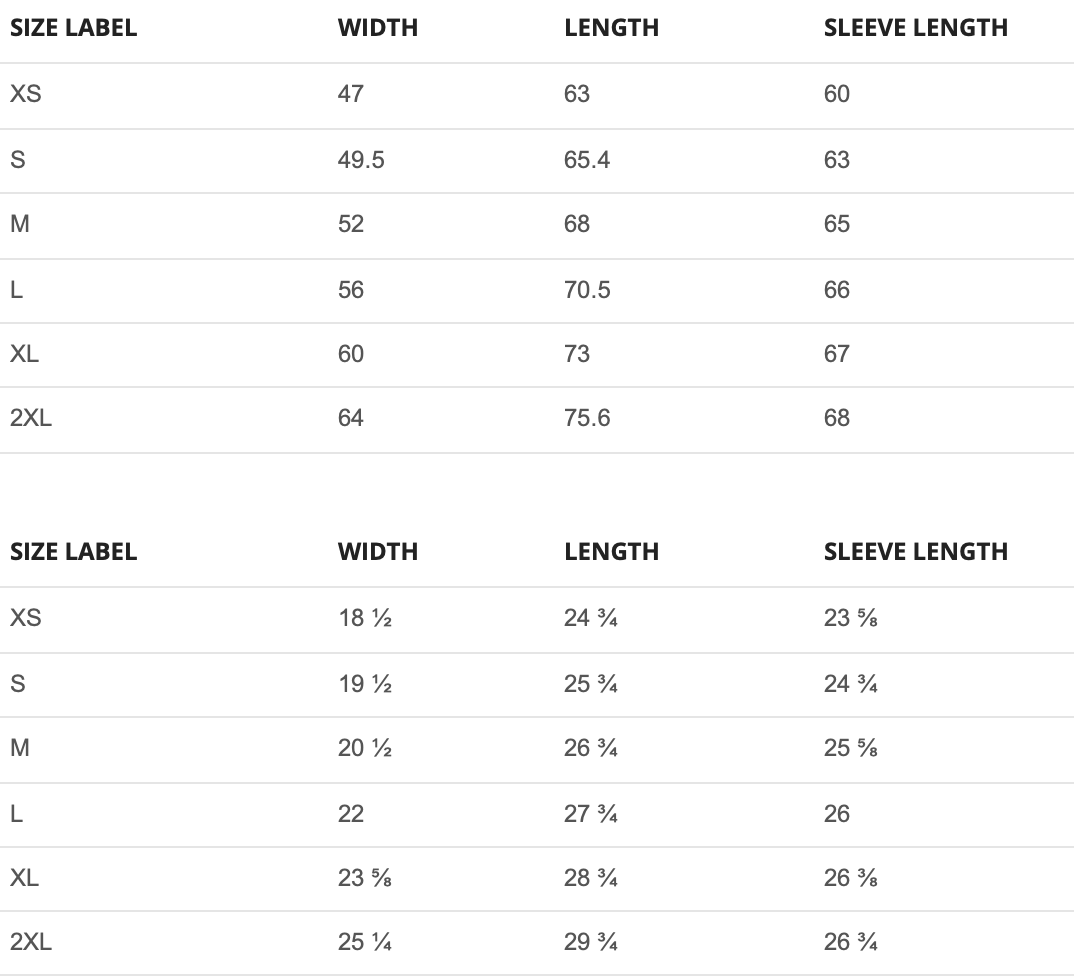1074x980 pixels.
Task: Click the 65.4 length value
Action: pos(587,160)
